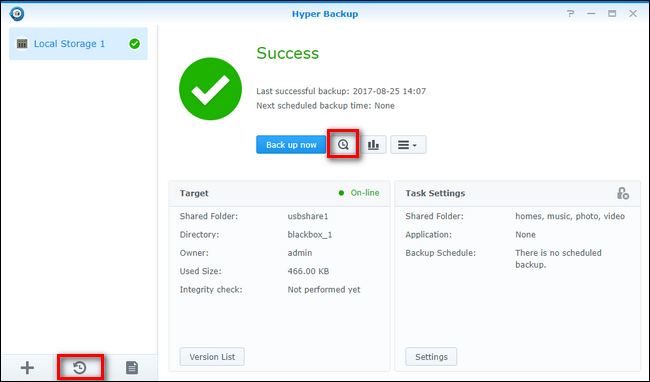Click the large green success checkmark

pyautogui.click(x=210, y=89)
